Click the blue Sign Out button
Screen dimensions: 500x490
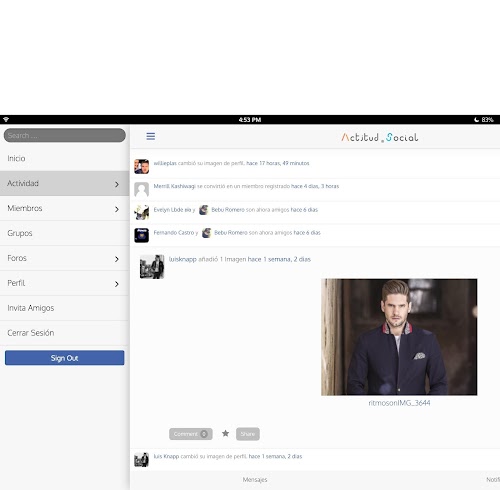click(x=64, y=358)
